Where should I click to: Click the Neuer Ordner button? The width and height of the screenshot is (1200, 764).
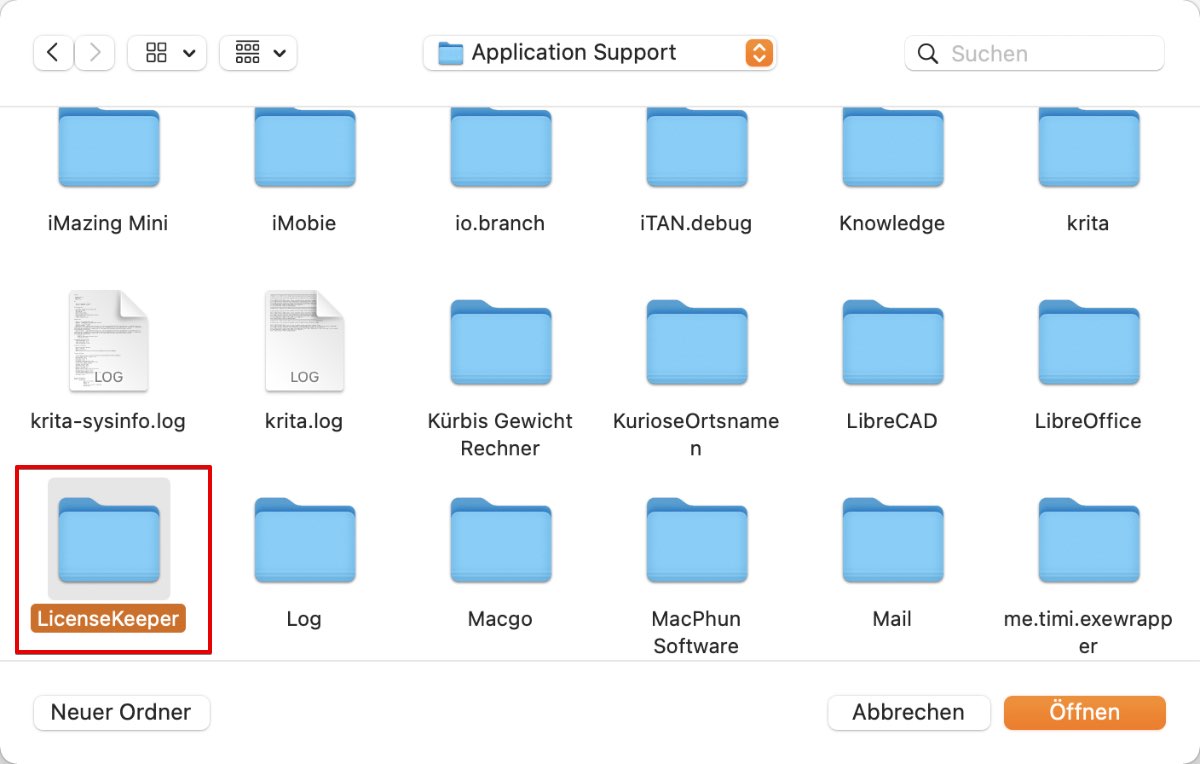(x=121, y=712)
